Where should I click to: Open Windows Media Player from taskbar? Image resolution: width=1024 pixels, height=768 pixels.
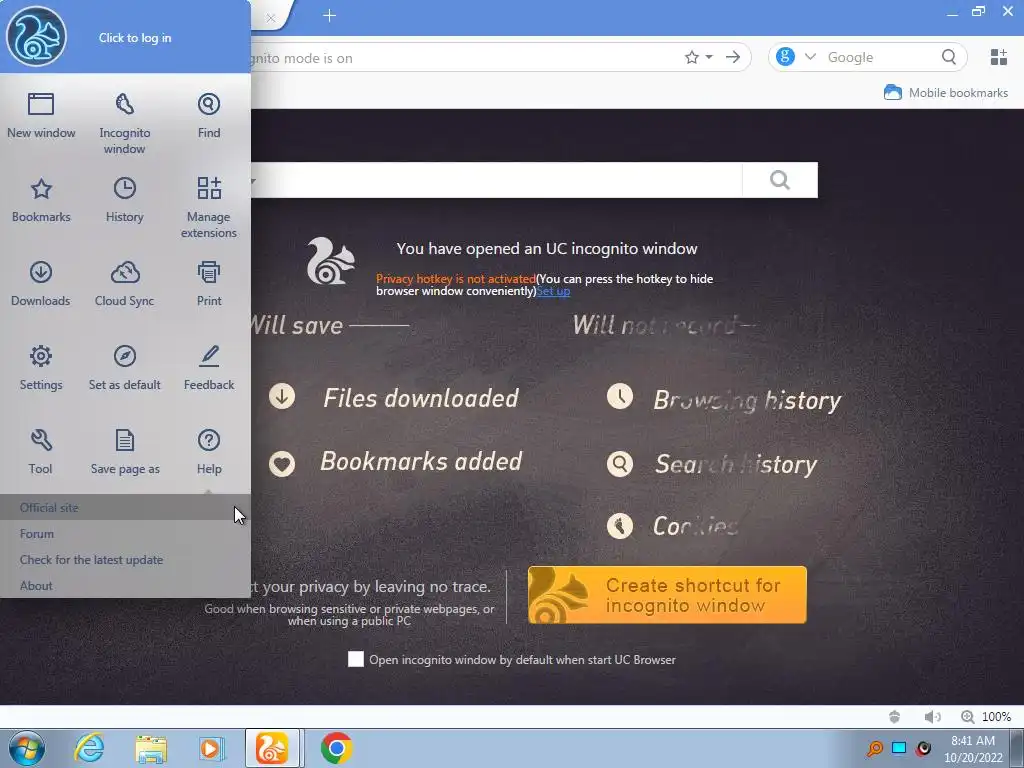coord(211,748)
